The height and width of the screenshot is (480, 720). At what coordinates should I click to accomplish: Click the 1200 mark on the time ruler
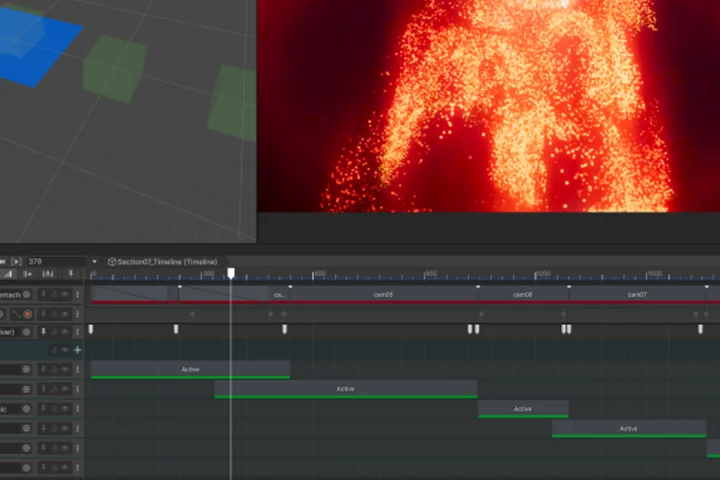(x=542, y=273)
